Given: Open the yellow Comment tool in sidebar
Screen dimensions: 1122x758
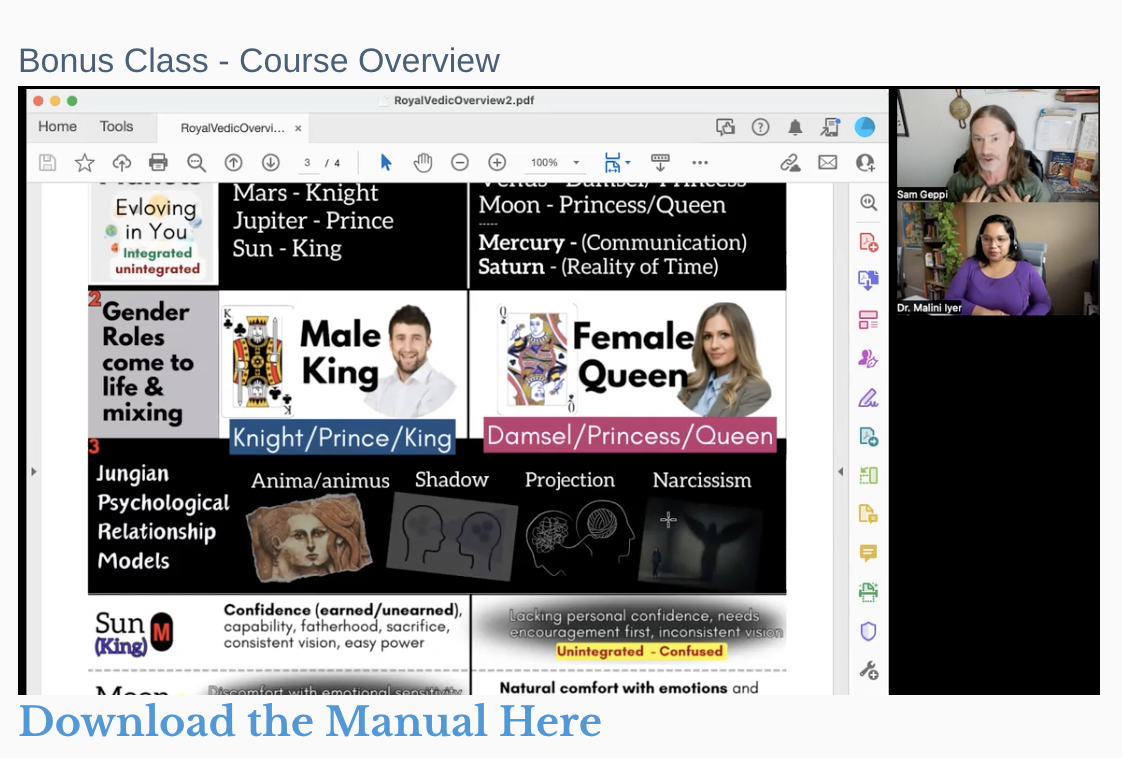Looking at the screenshot, I should pos(868,553).
